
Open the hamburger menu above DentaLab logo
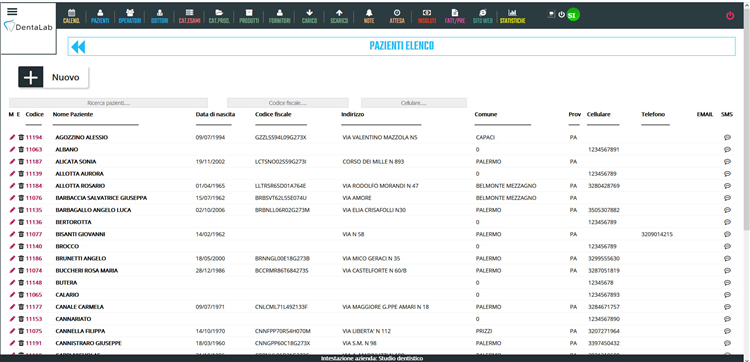click(x=12, y=12)
